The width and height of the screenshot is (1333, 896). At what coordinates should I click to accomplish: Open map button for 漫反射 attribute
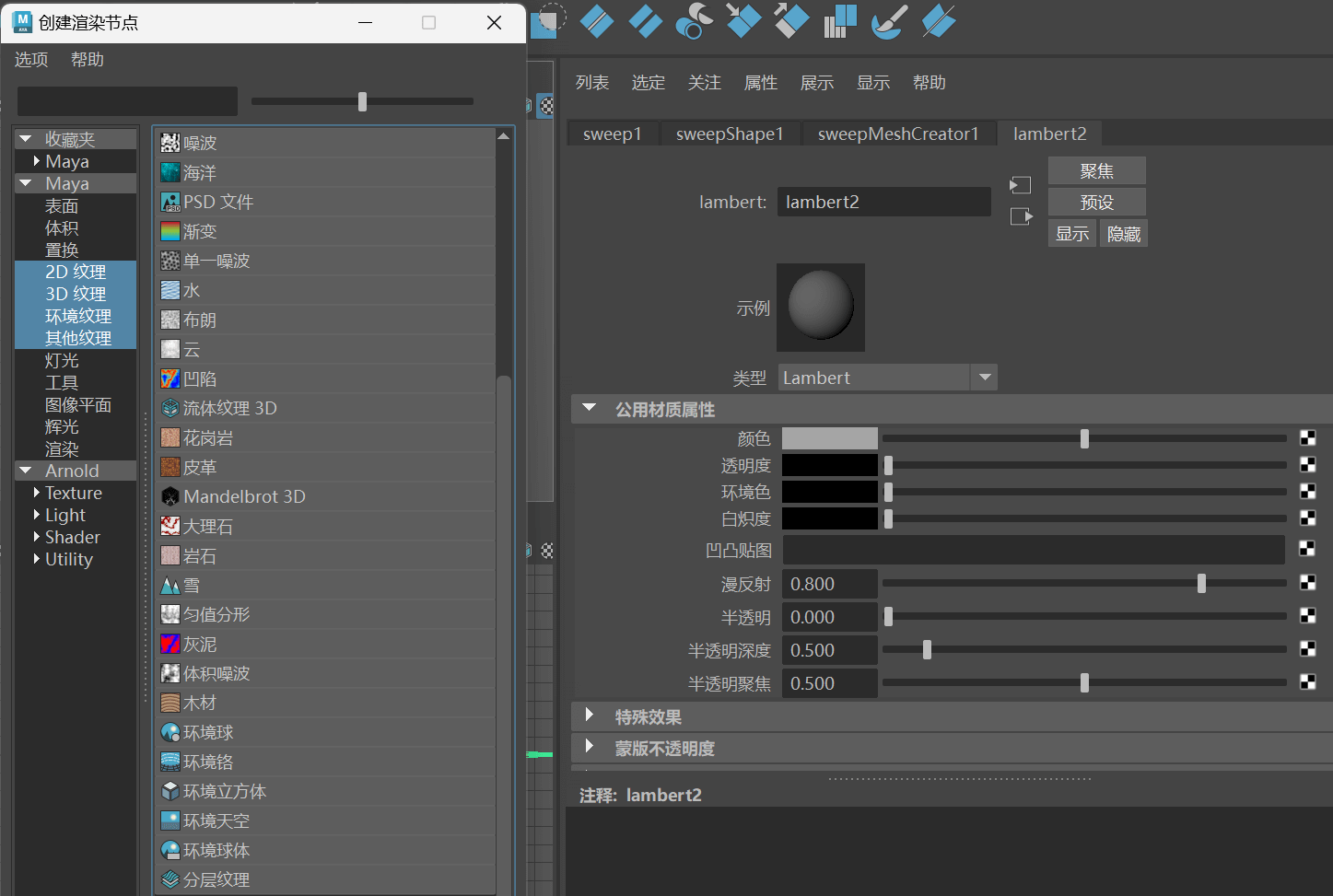[1307, 582]
